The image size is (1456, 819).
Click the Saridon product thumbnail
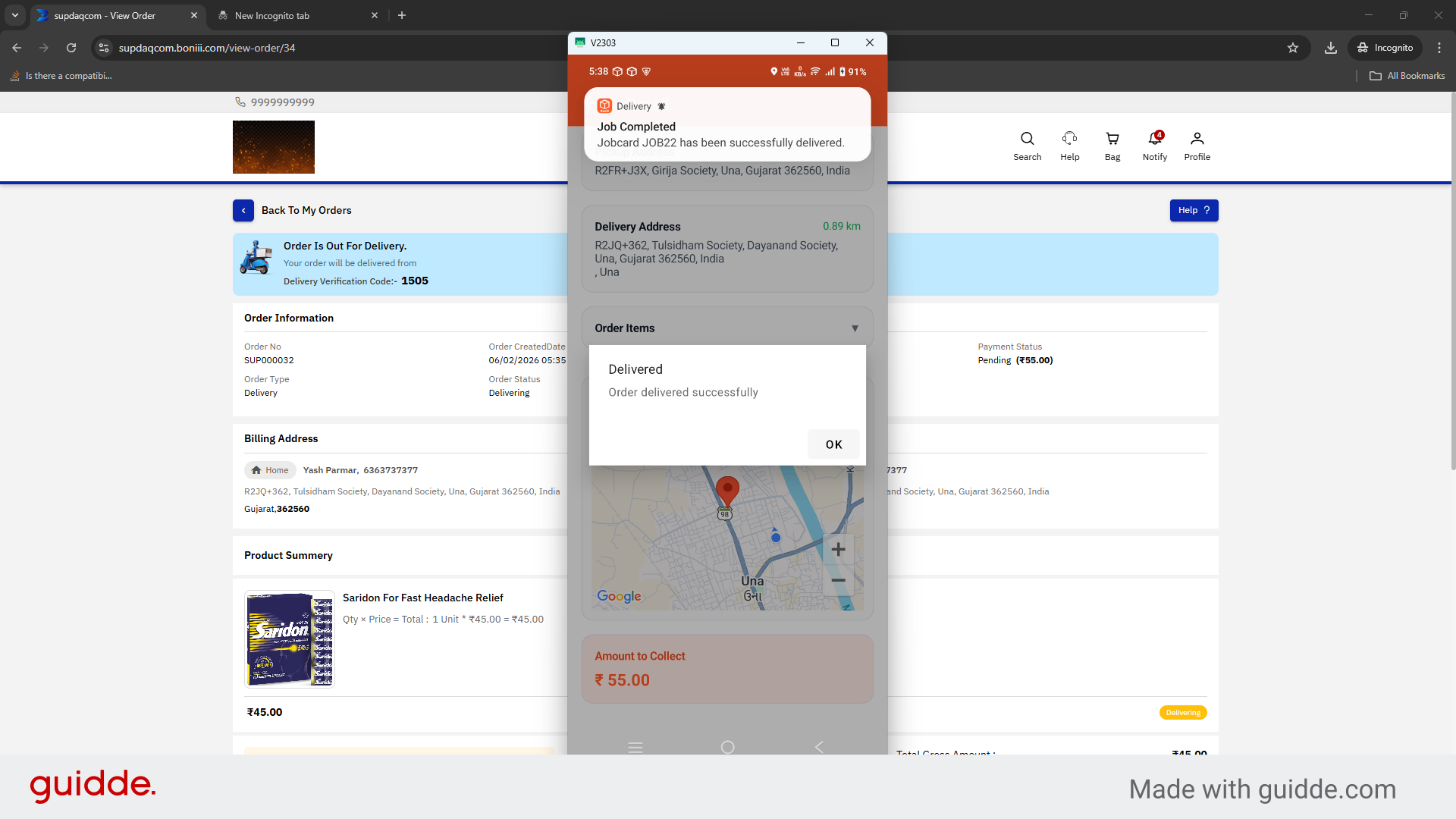290,639
